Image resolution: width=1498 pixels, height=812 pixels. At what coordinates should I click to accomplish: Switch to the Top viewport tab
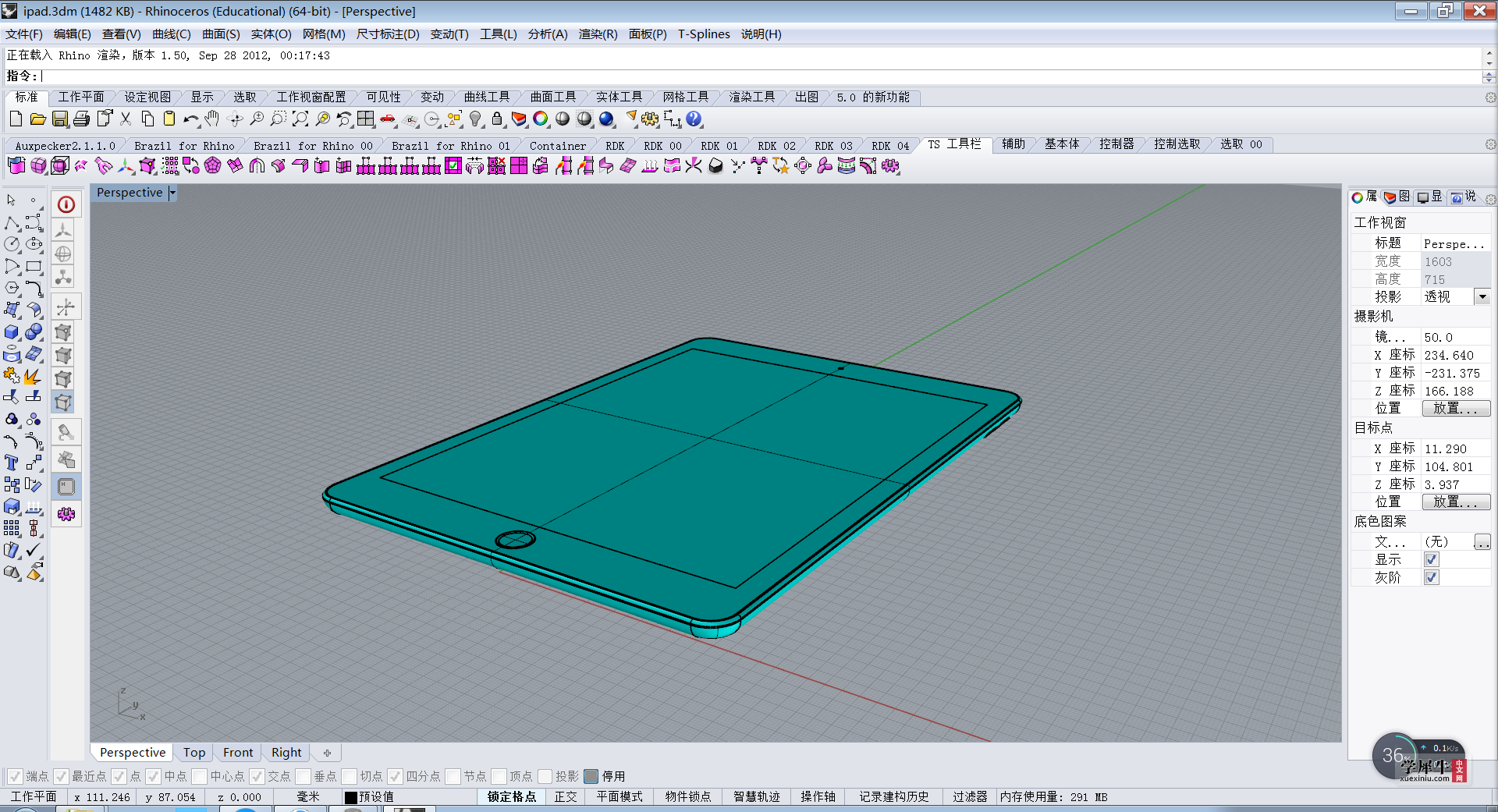click(194, 753)
